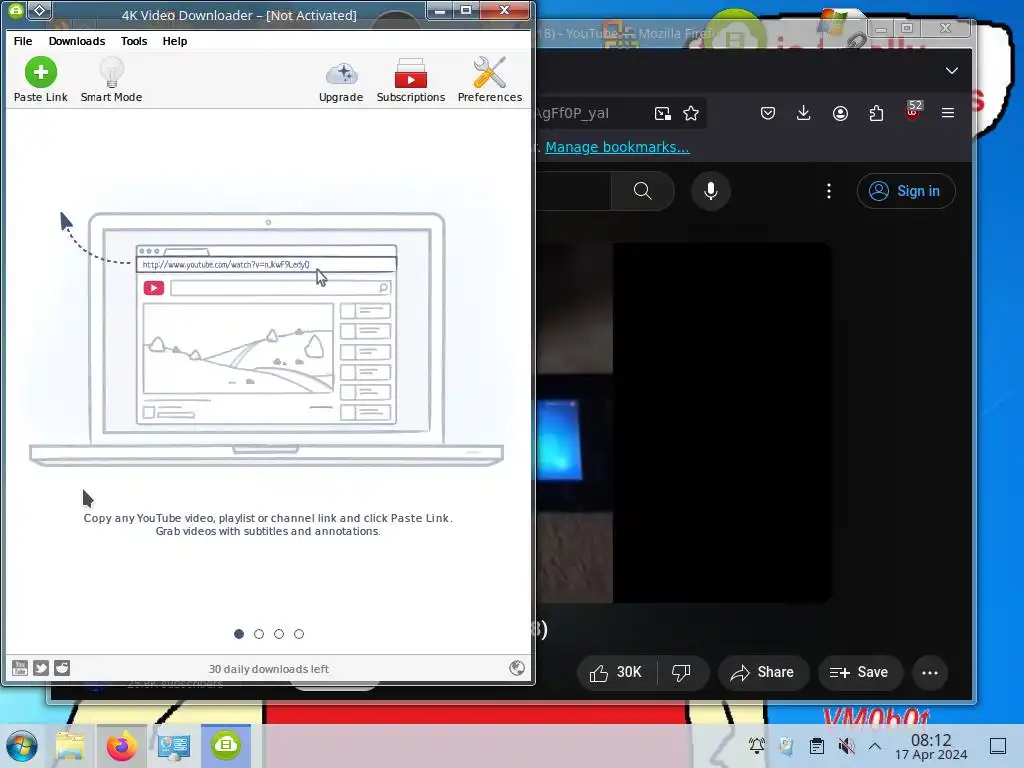1024x768 pixels.
Task: Click Firefox address bar URL text
Action: click(x=573, y=113)
